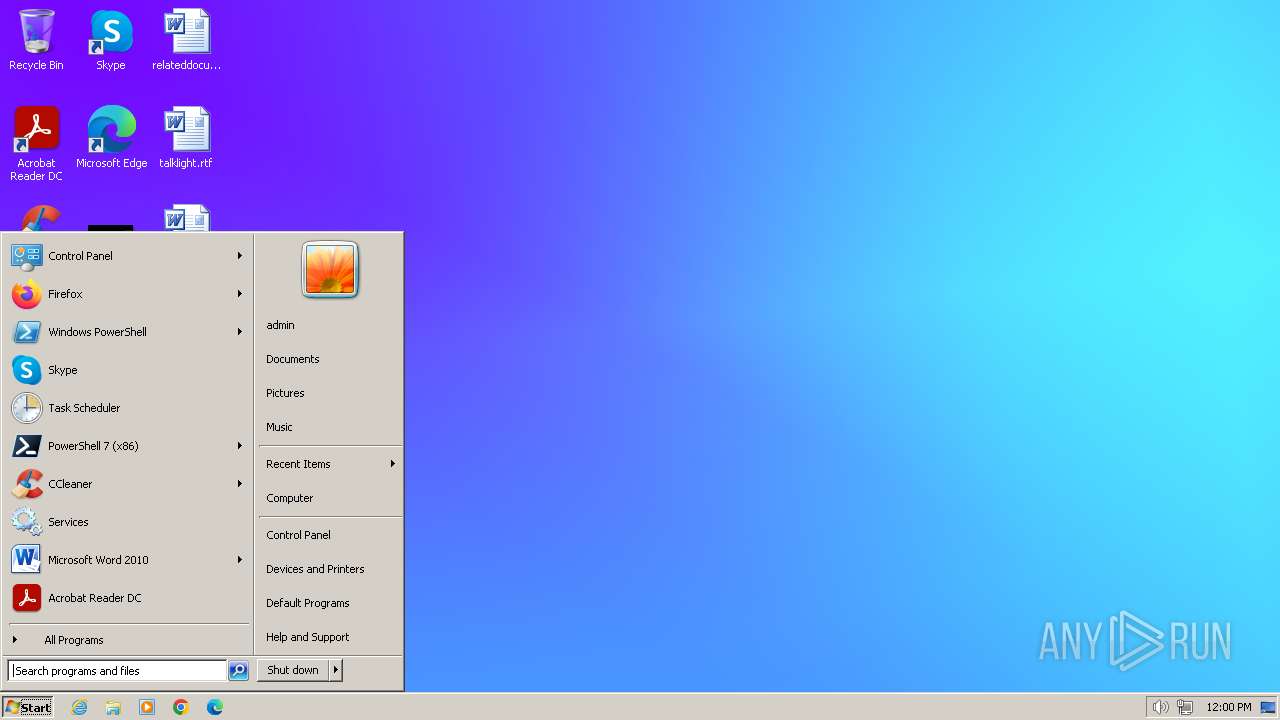Click the Search programs and files box

coord(117,671)
